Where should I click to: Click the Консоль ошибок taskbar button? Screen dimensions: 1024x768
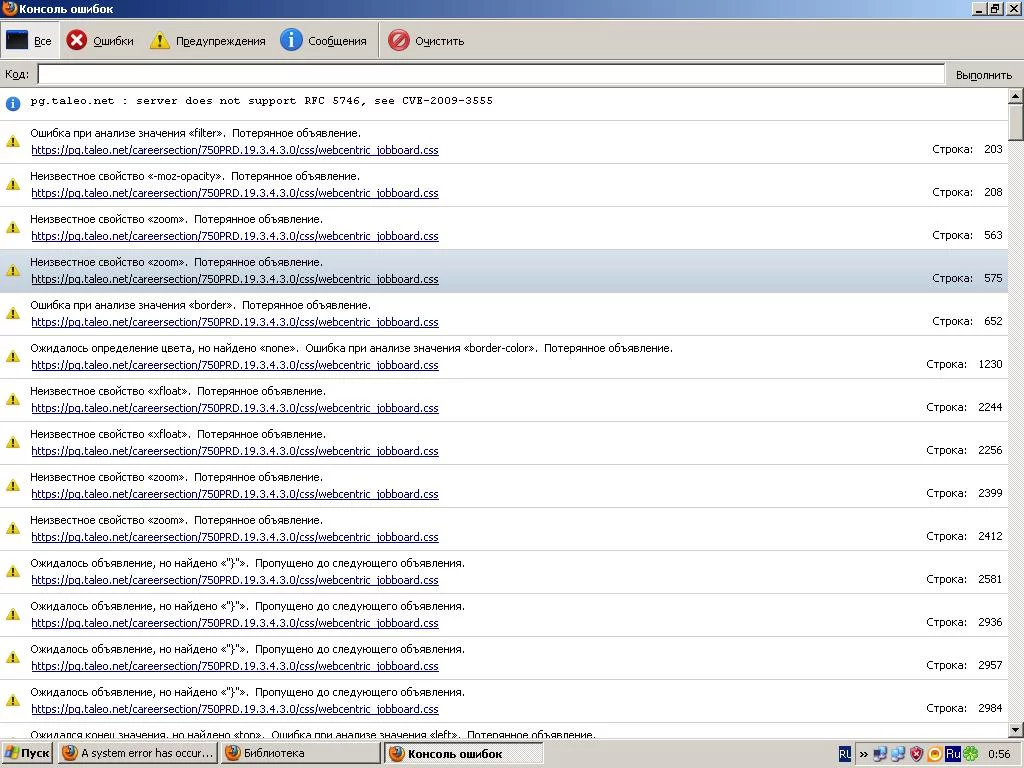click(463, 754)
